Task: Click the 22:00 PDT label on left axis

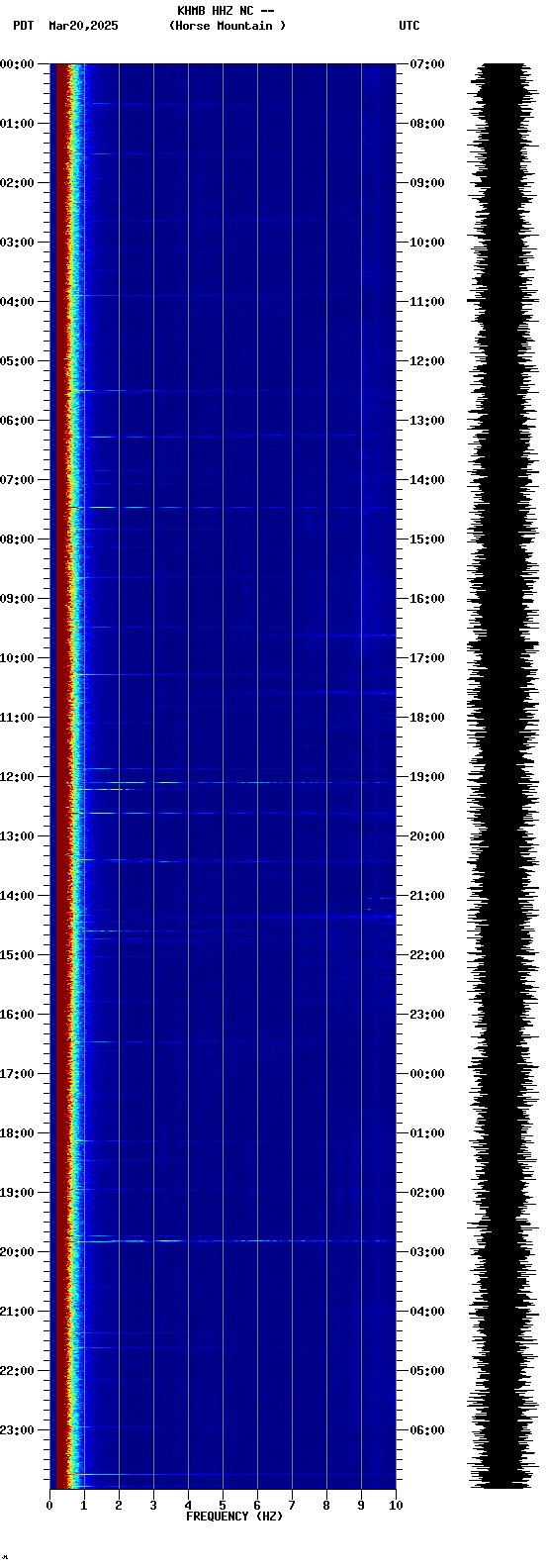Action: click(18, 1371)
